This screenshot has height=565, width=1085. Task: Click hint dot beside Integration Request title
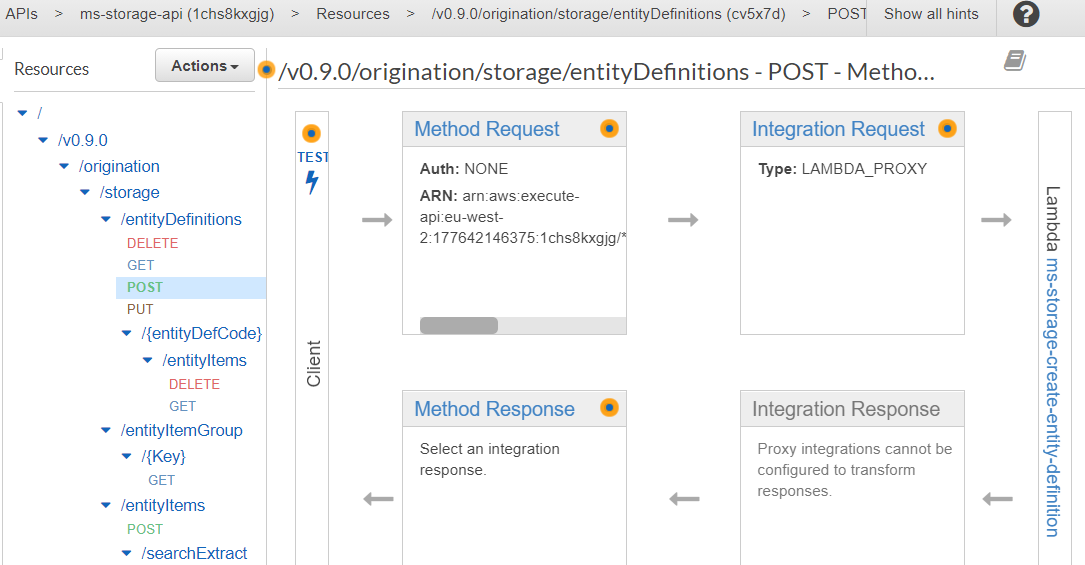tap(947, 128)
